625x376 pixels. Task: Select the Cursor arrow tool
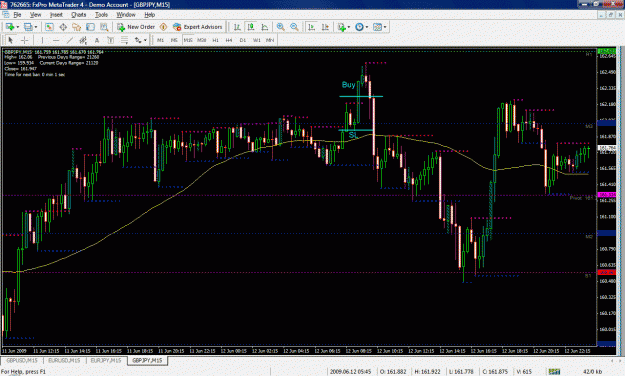tap(11, 40)
